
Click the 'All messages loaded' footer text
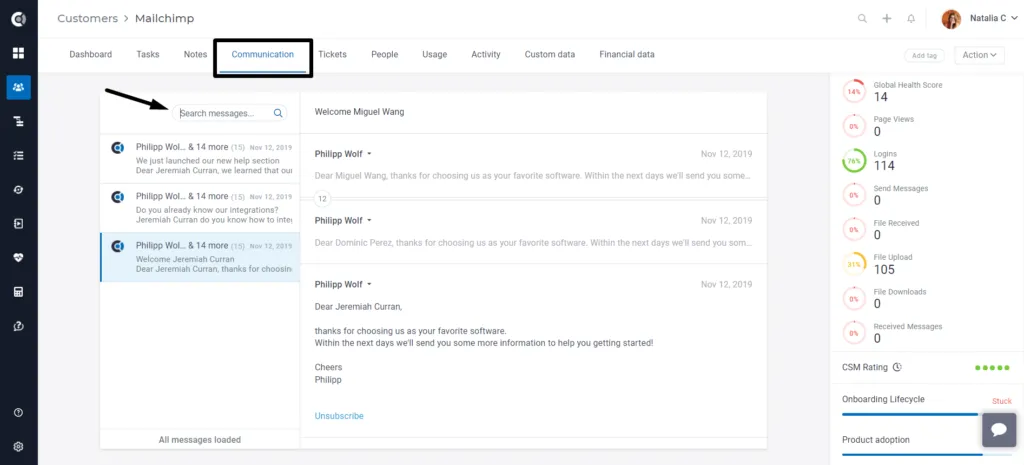200,440
